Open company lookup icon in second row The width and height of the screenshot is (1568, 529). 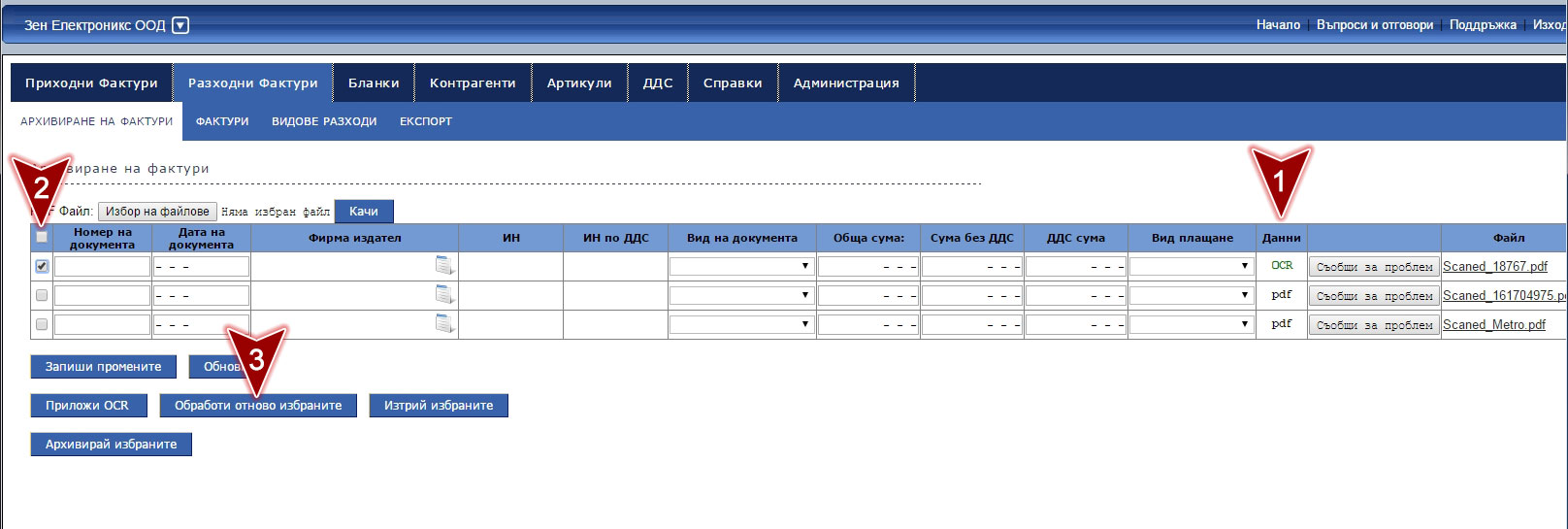[x=444, y=295]
